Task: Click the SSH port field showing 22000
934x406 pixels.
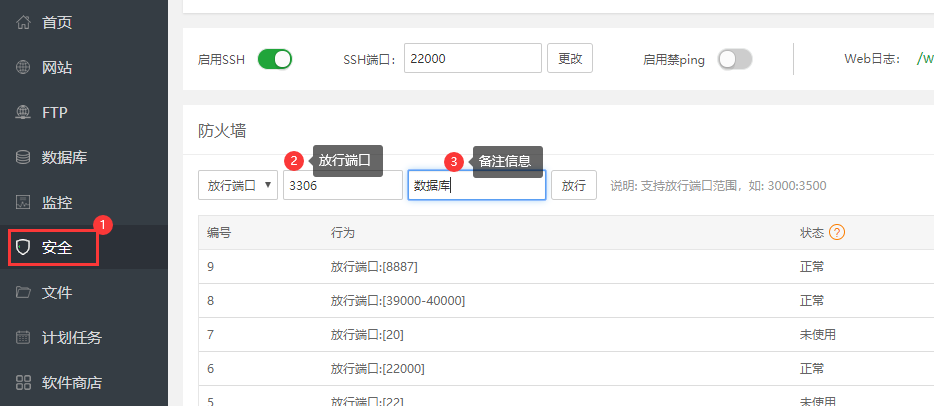Action: [x=472, y=59]
